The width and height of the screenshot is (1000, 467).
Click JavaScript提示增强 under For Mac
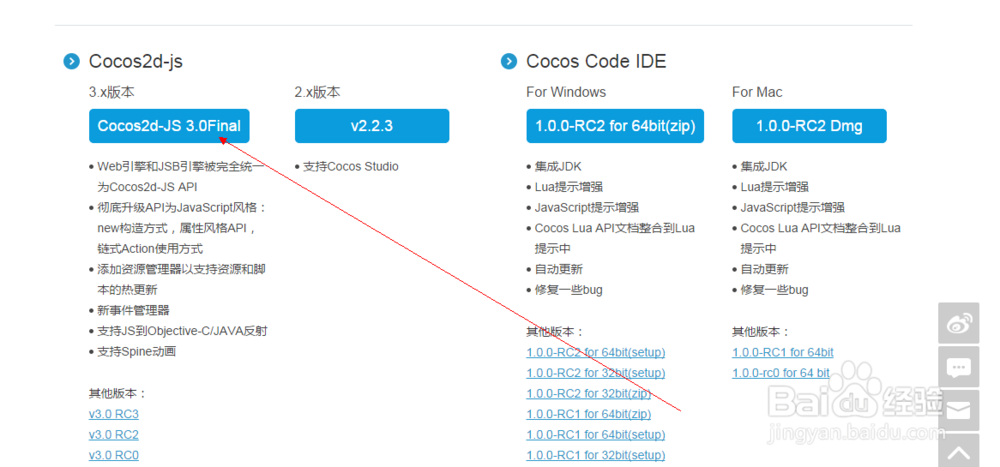(x=793, y=207)
